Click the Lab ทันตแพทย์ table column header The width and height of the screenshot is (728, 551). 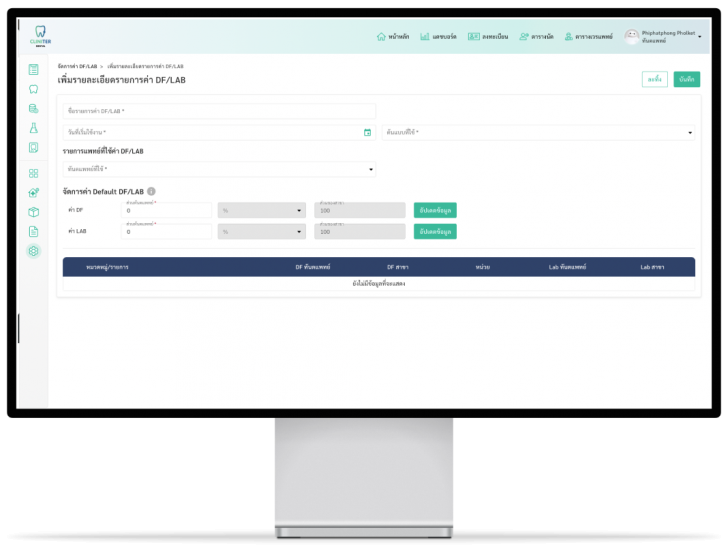pyautogui.click(x=567, y=267)
